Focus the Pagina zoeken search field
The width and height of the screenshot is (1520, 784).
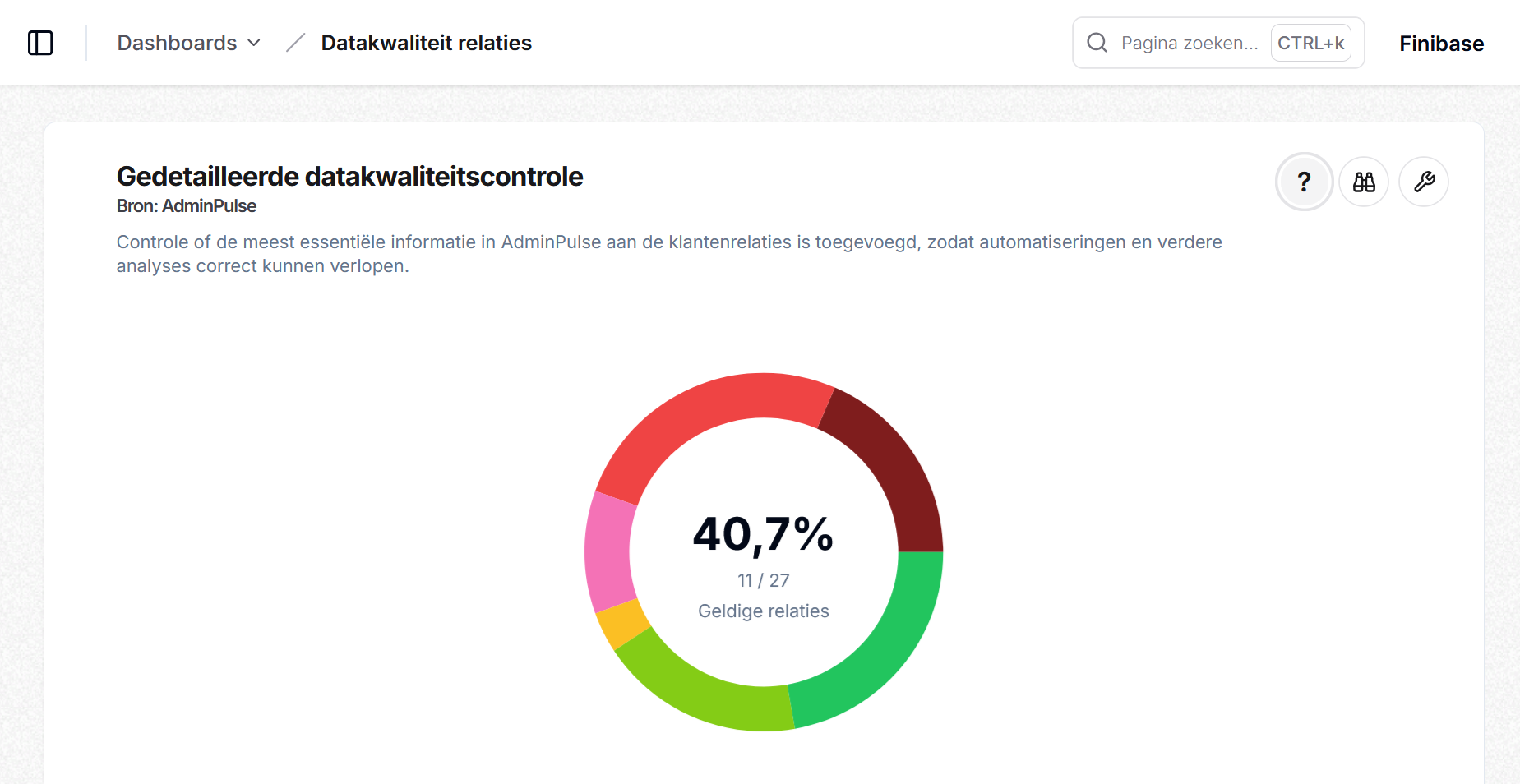click(x=1218, y=43)
